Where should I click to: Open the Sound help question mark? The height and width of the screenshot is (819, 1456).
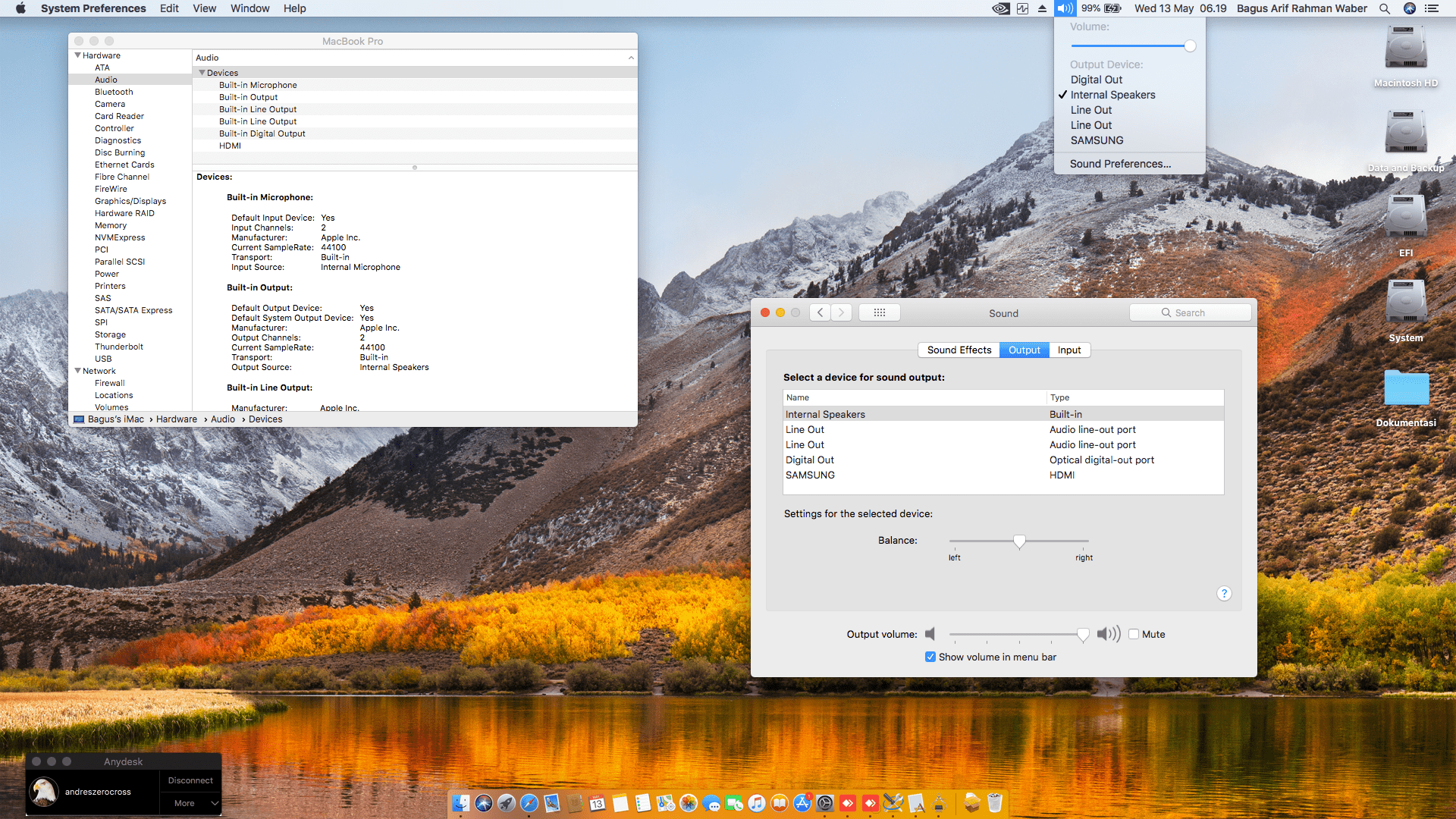click(x=1224, y=594)
